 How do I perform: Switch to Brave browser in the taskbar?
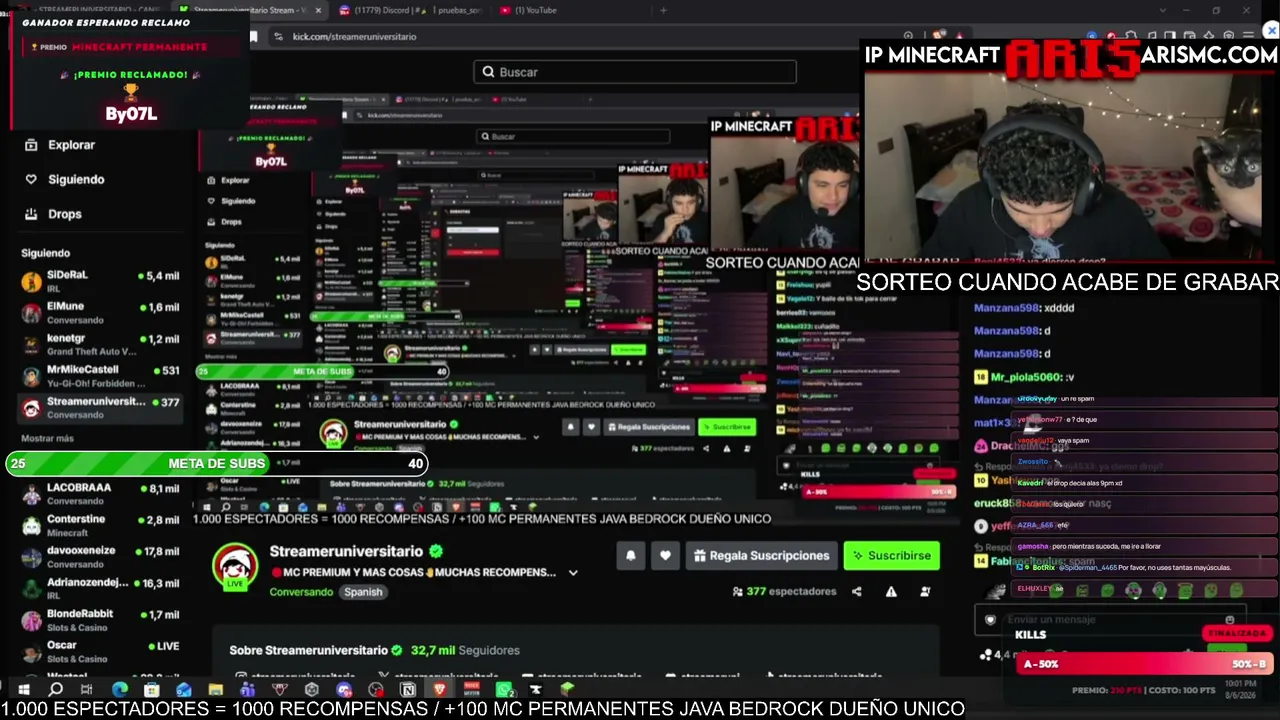tap(439, 689)
